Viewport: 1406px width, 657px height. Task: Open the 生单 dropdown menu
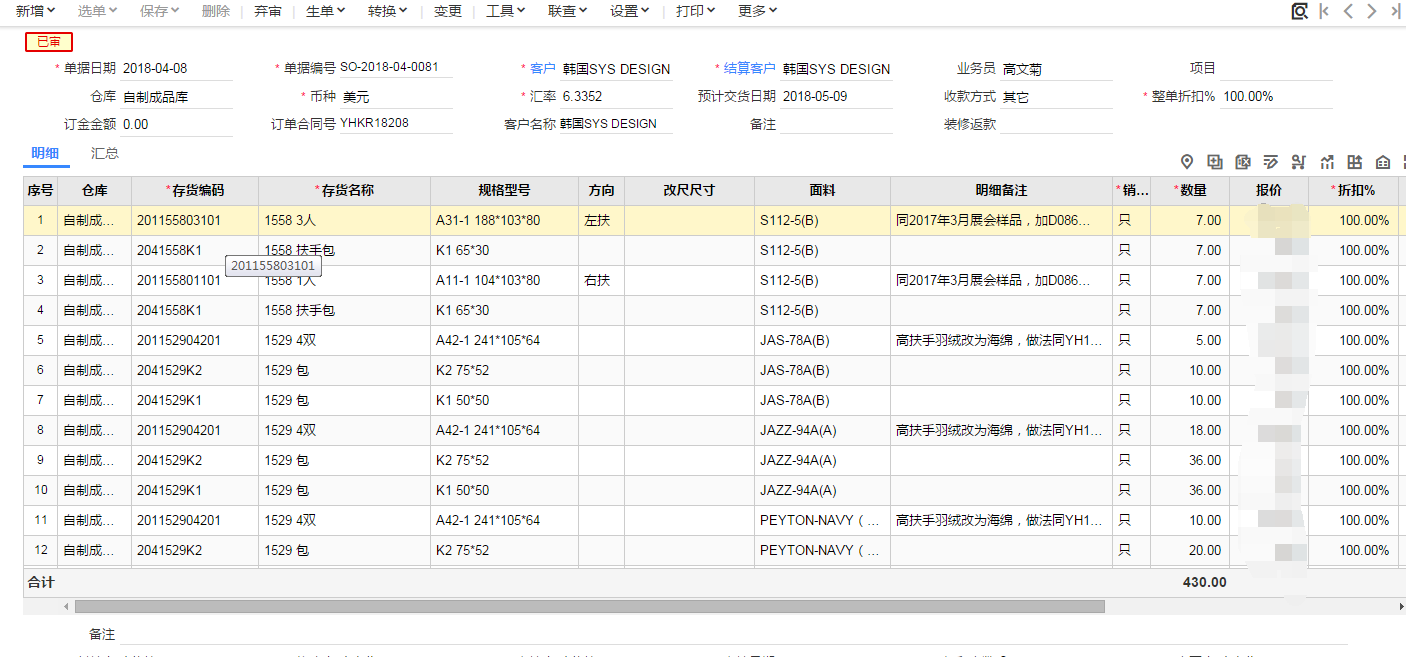click(x=325, y=11)
